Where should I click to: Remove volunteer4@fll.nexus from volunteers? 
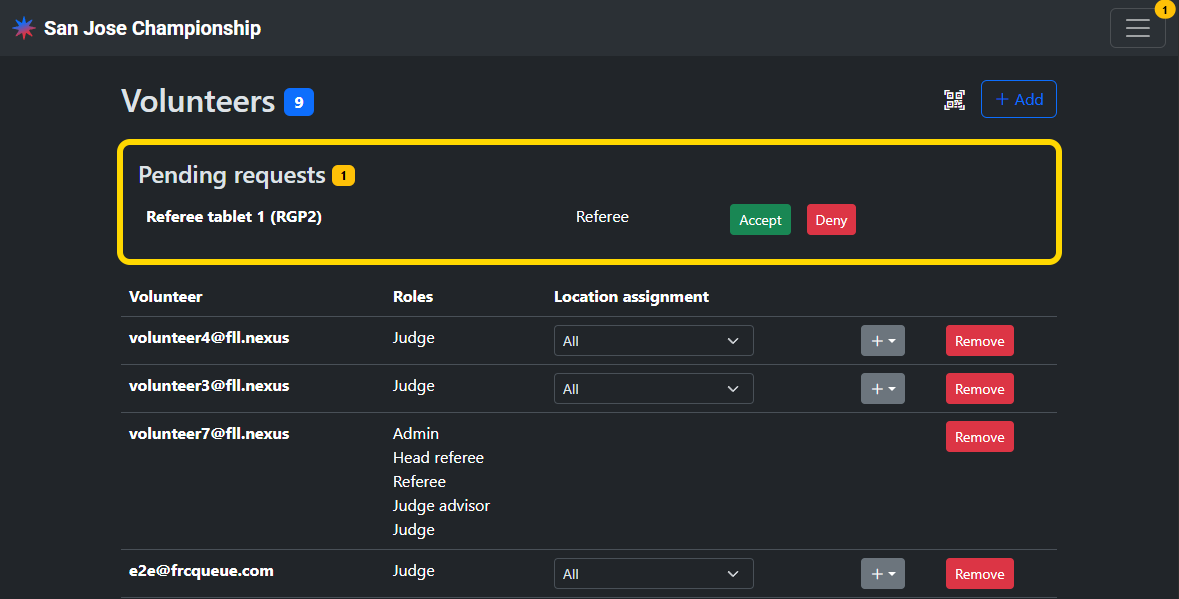pos(979,341)
